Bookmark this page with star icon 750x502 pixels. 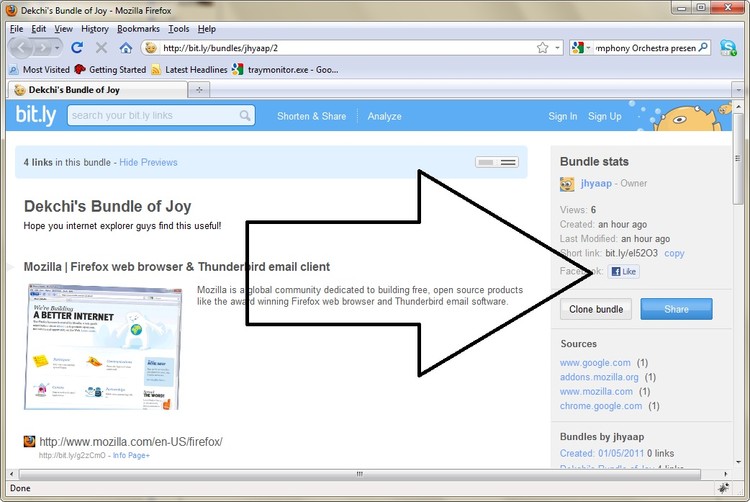(542, 47)
